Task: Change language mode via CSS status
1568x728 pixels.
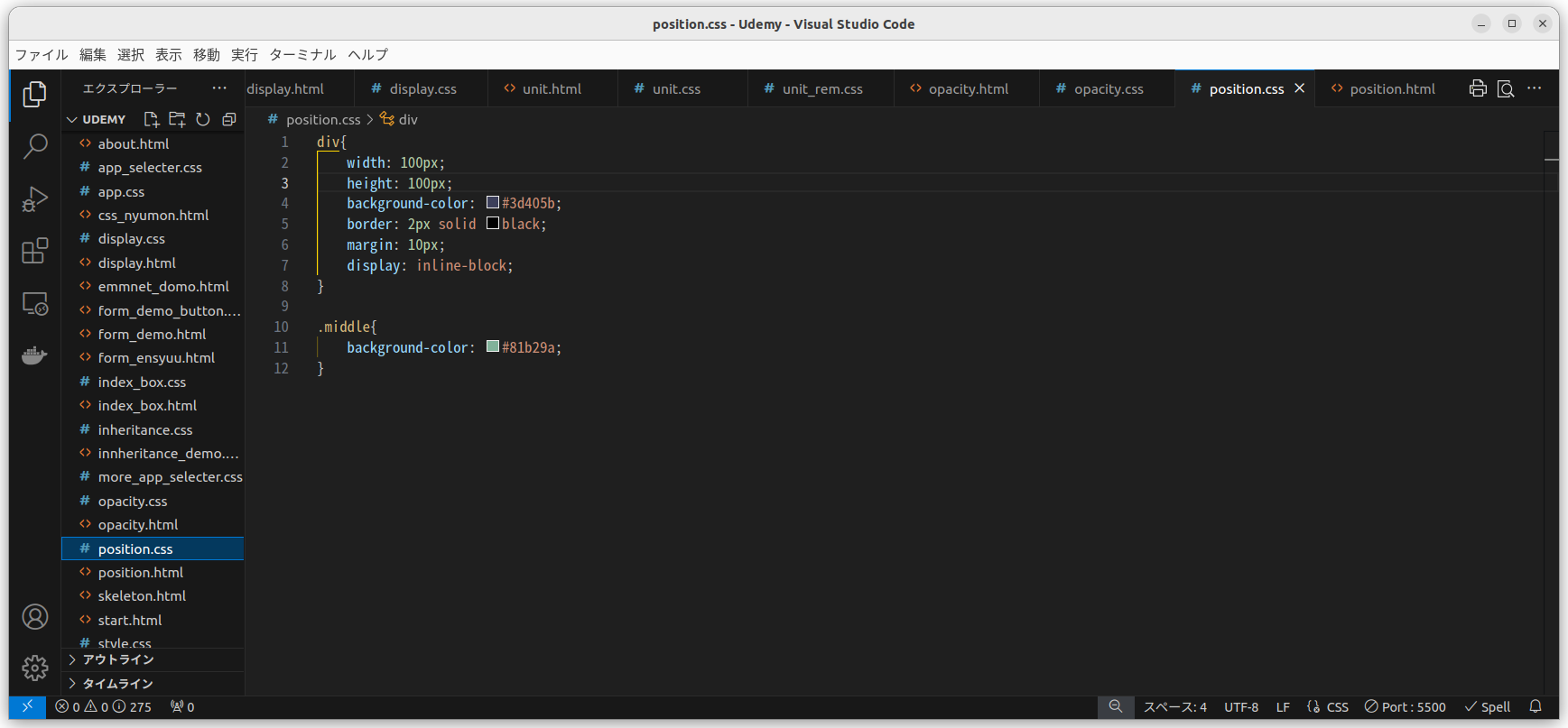Action: (x=1338, y=707)
